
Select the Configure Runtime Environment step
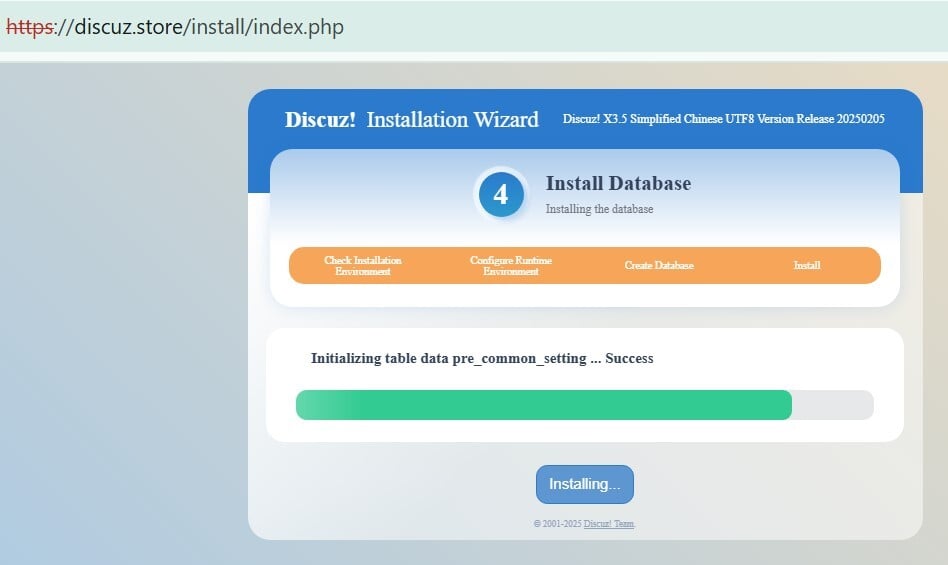point(511,265)
